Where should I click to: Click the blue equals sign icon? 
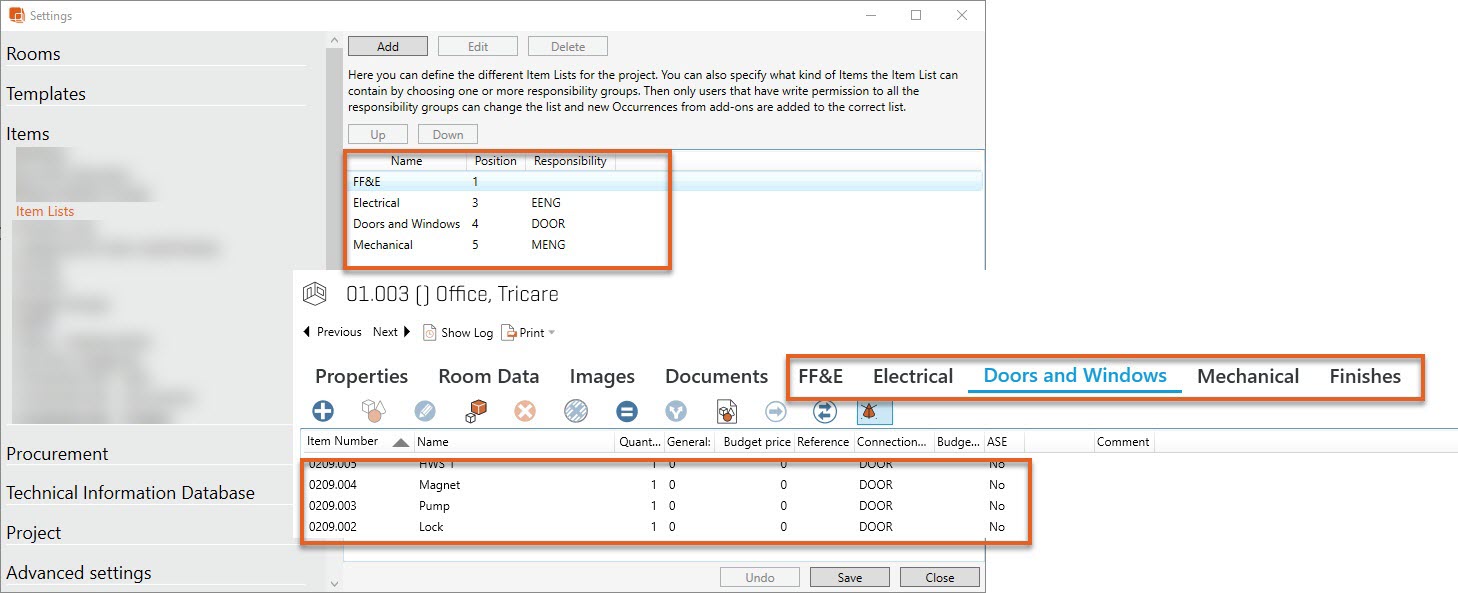(x=627, y=411)
